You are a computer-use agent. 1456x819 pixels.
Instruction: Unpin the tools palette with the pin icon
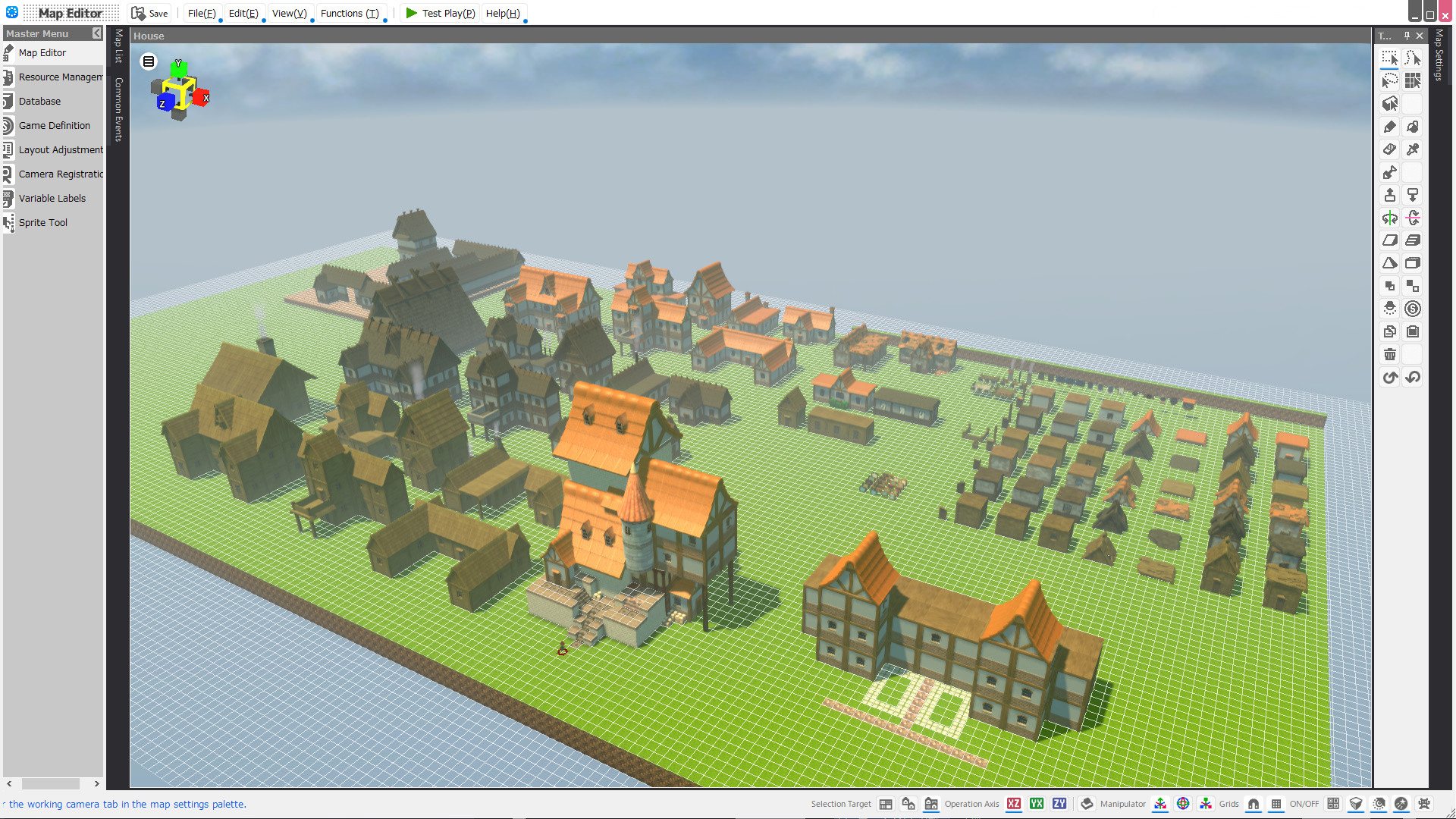1405,36
